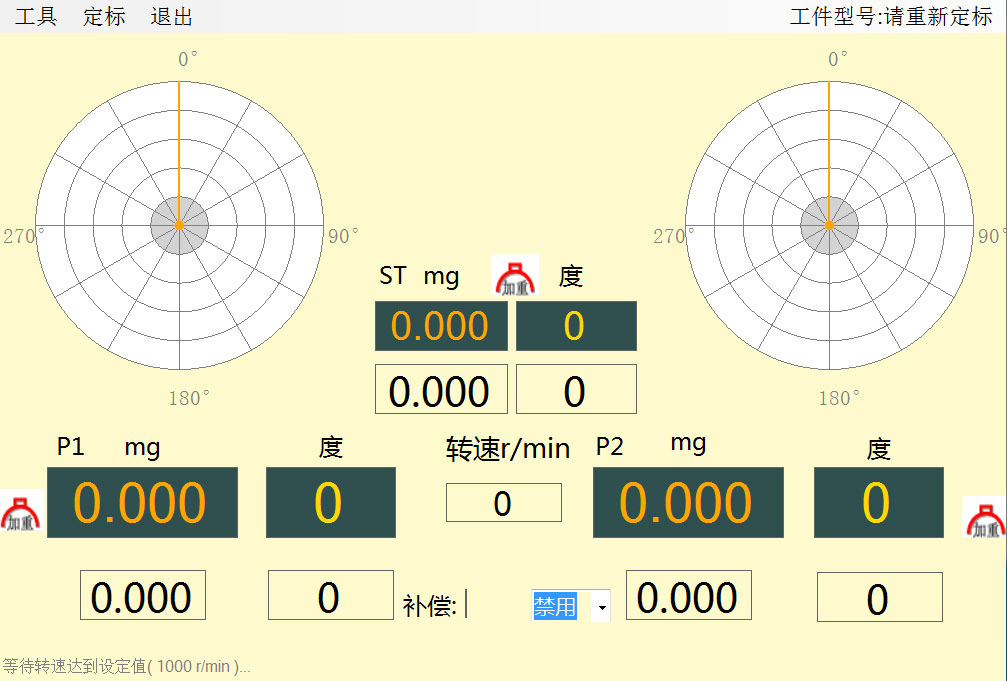
Task: Click the center of the right polar chart
Action: click(x=829, y=226)
